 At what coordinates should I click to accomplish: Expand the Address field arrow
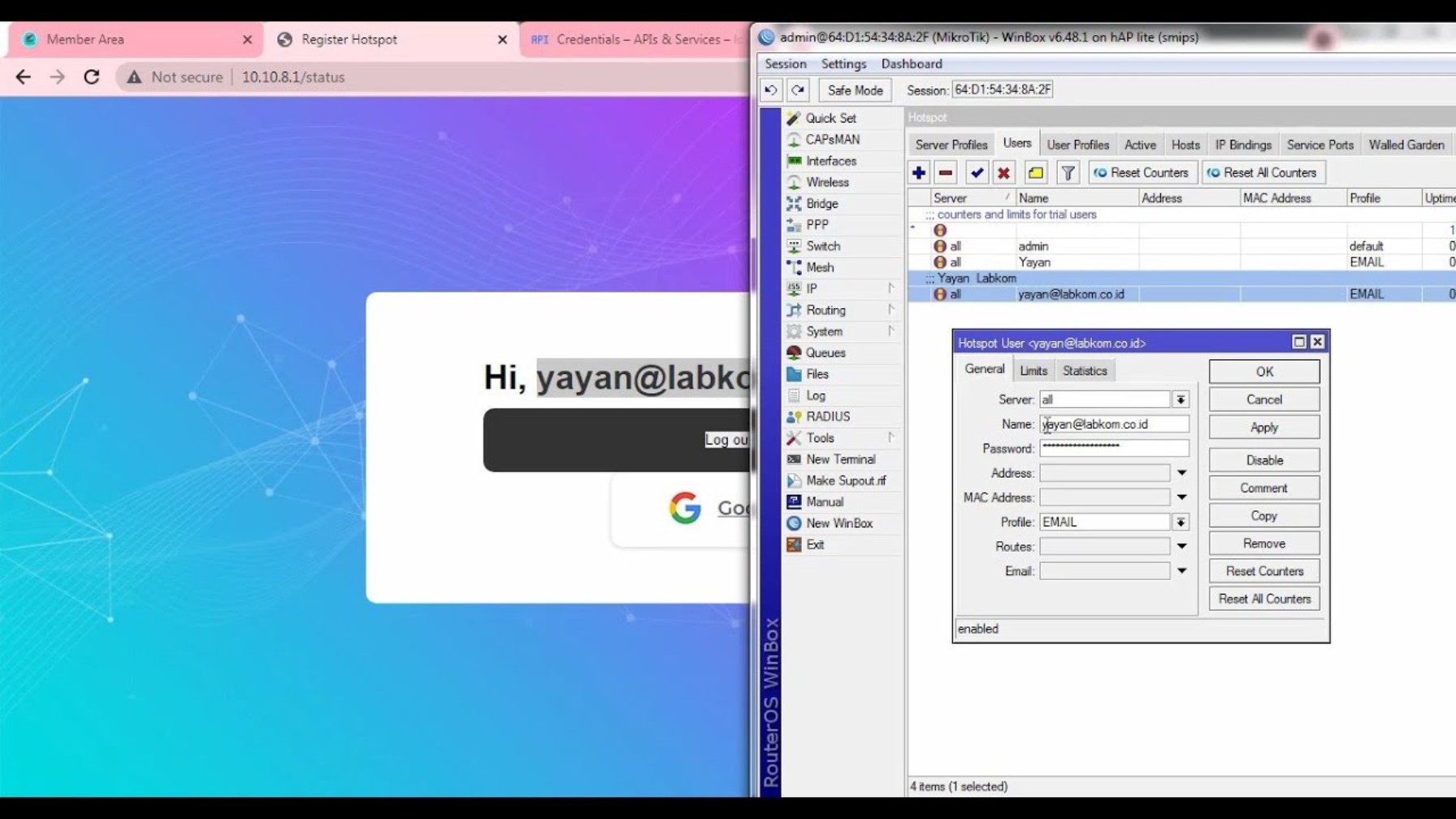coord(1181,473)
